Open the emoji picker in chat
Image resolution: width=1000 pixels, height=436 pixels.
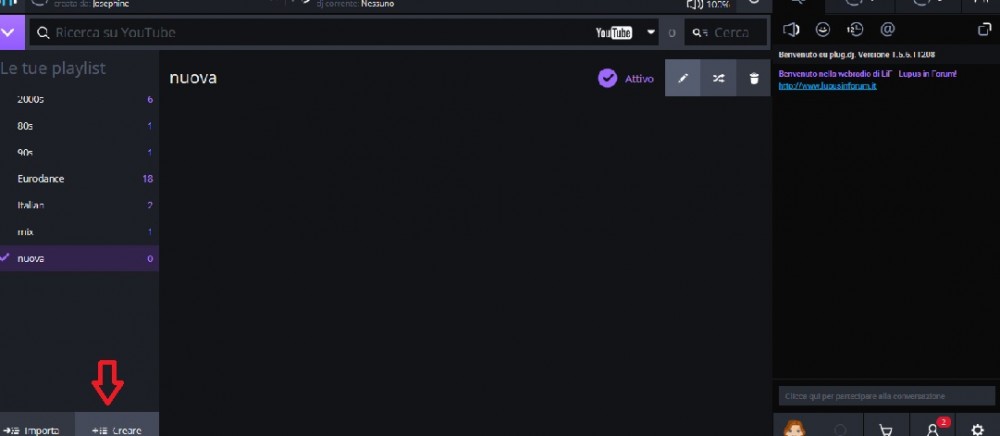(823, 29)
